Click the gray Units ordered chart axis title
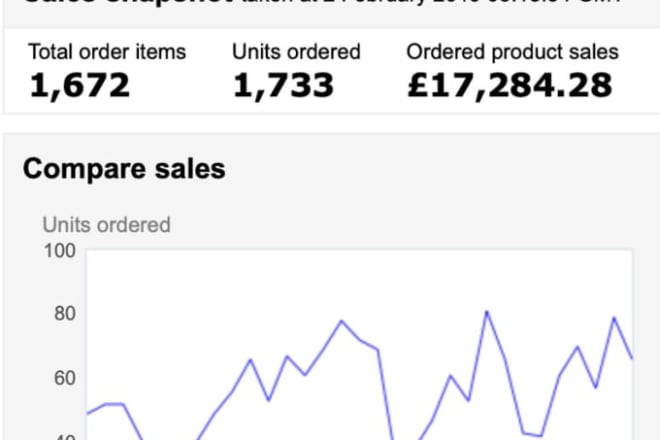Image resolution: width=660 pixels, height=440 pixels. [x=106, y=224]
